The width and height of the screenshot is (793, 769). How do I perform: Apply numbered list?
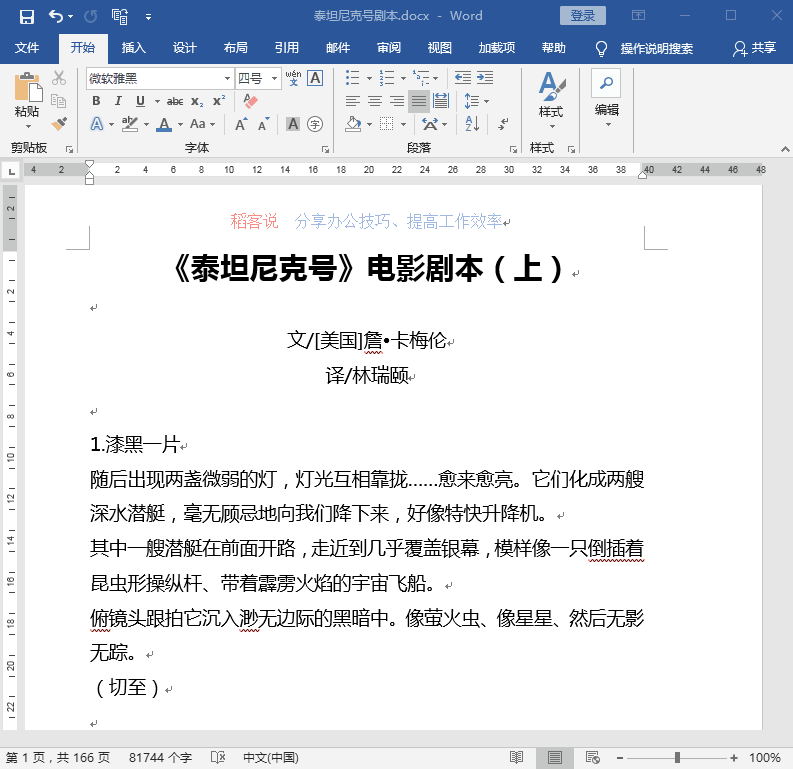click(387, 78)
